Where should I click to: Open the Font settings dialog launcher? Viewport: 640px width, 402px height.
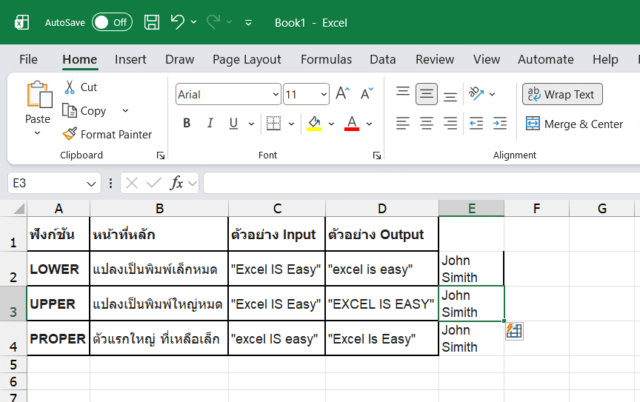point(377,155)
